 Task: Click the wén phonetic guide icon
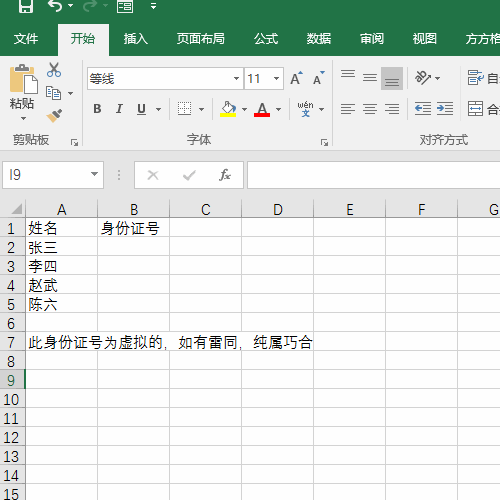(305, 109)
